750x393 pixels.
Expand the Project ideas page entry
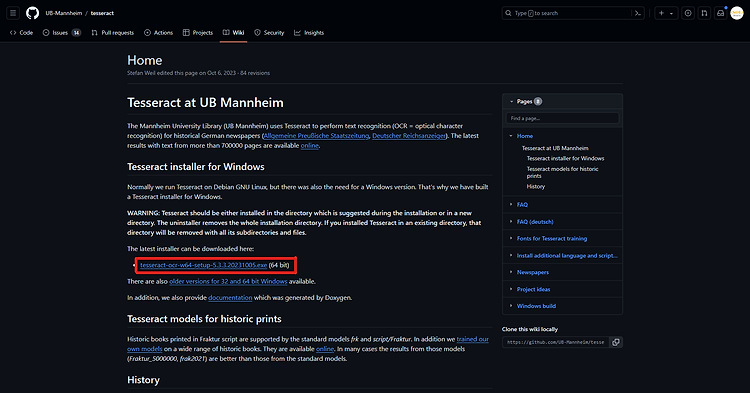(x=511, y=289)
